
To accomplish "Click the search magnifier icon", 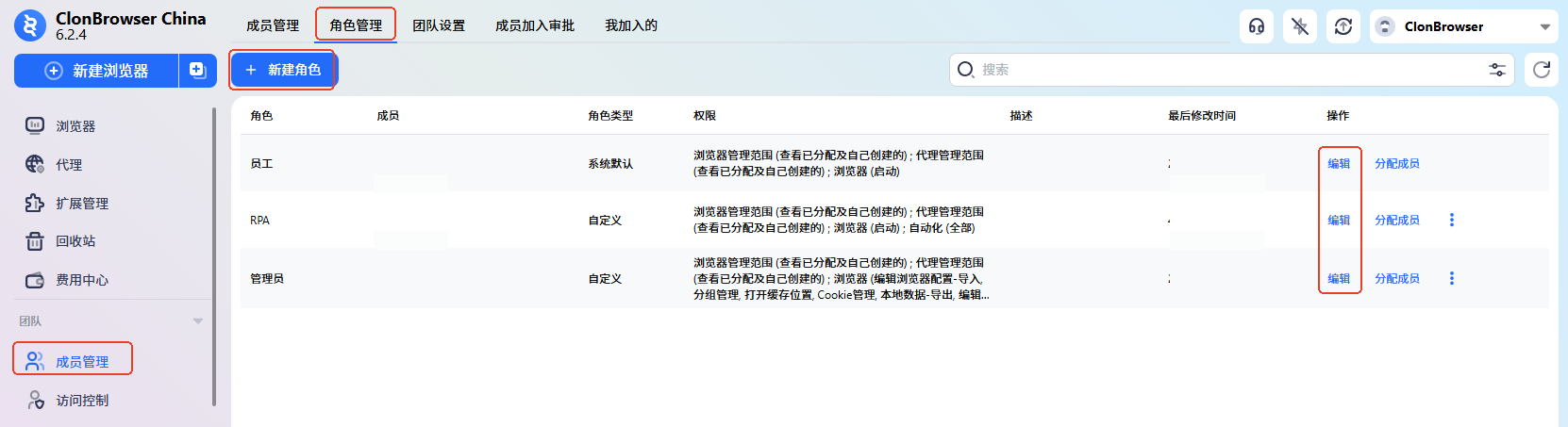I will coord(965,70).
